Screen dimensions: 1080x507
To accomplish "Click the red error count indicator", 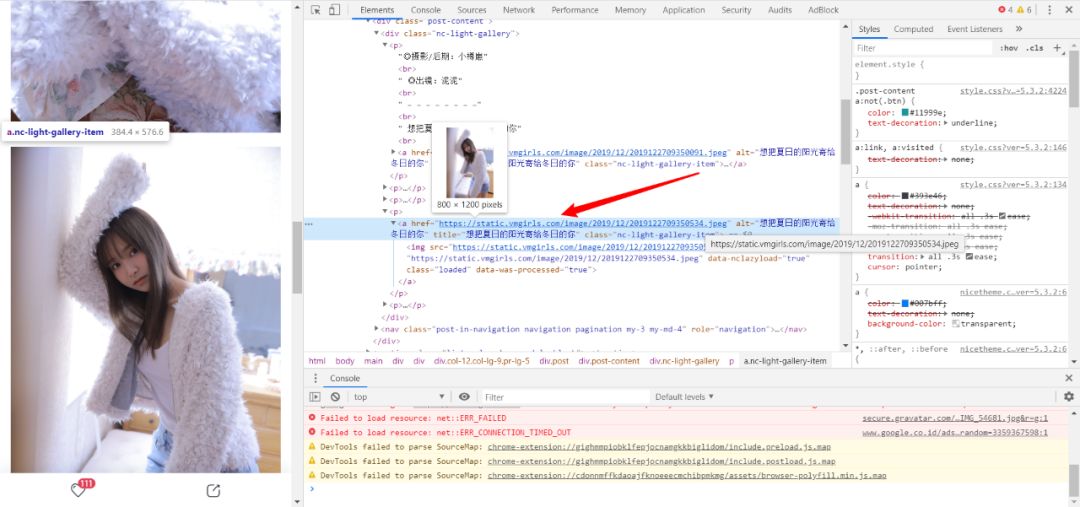I will click(x=1006, y=10).
